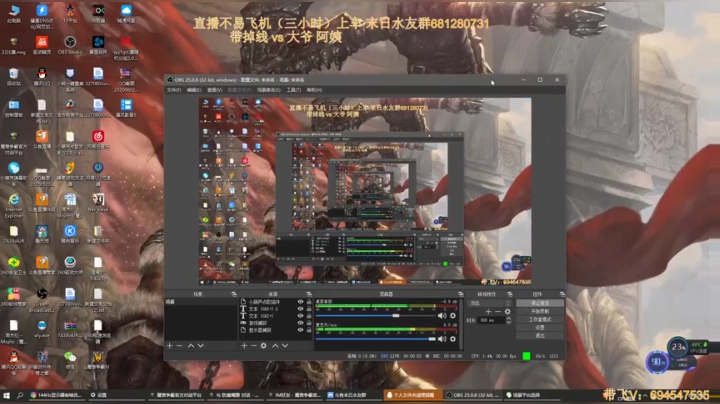
Task: Click desktop audio volume slider handle
Action: 396,316
